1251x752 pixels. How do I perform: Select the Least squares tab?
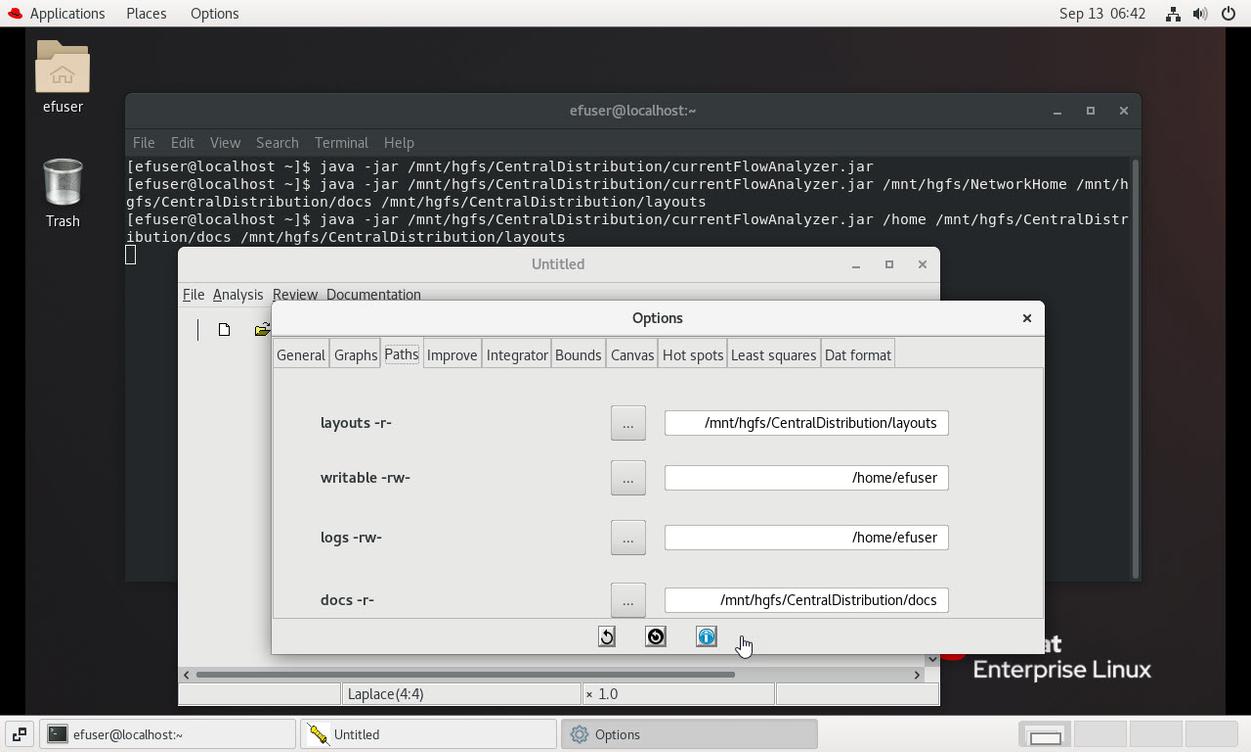click(x=773, y=355)
